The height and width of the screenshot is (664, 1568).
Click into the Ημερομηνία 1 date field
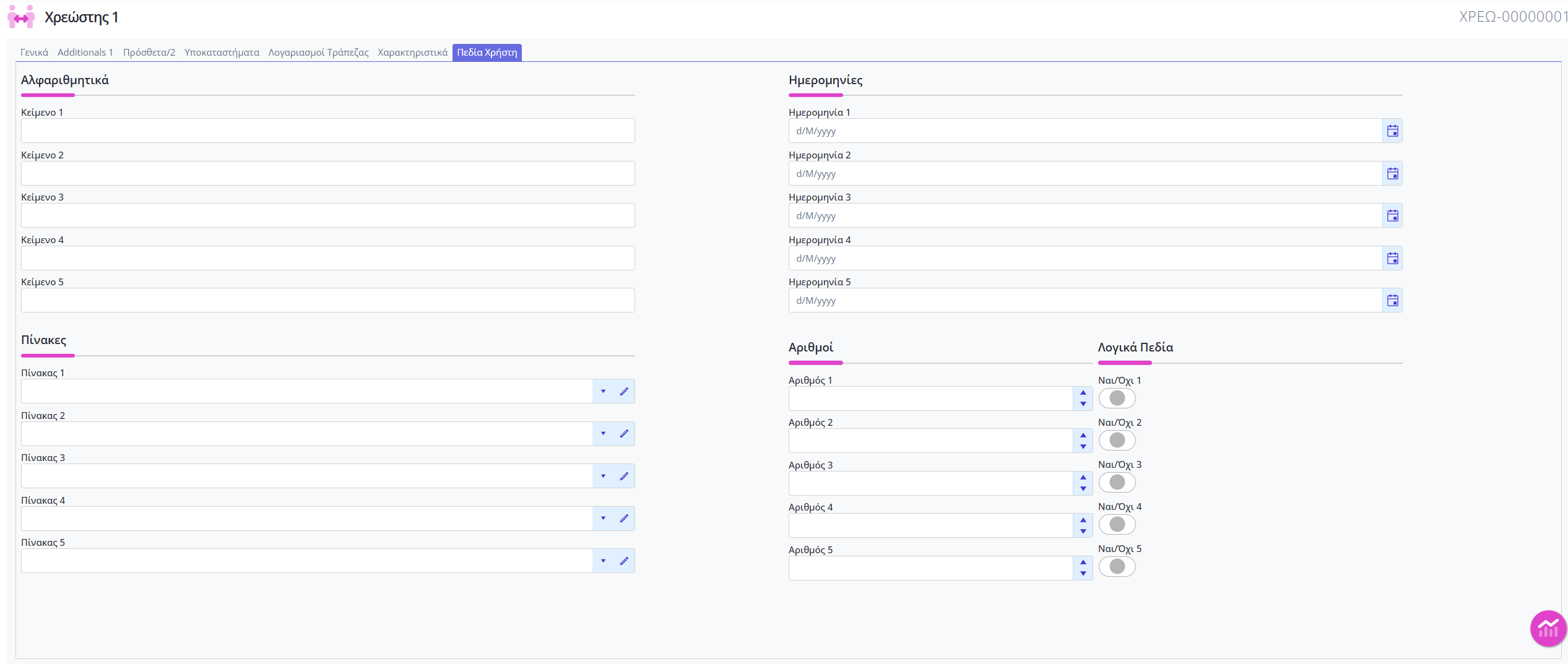1085,131
